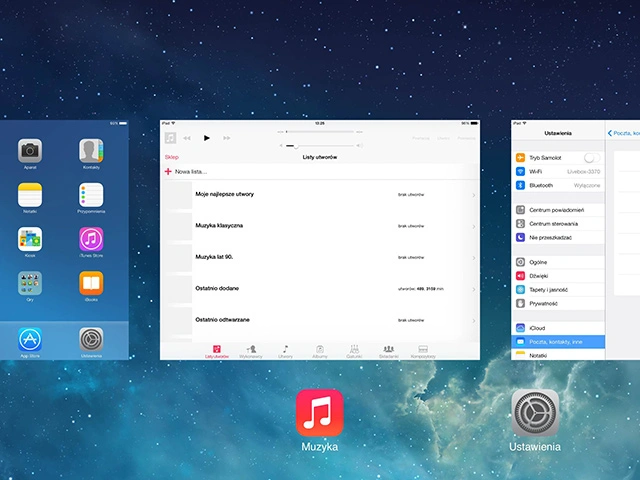This screenshot has height=480, width=640.
Task: Open iTunes Store icon on home screen
Action: coord(91,239)
